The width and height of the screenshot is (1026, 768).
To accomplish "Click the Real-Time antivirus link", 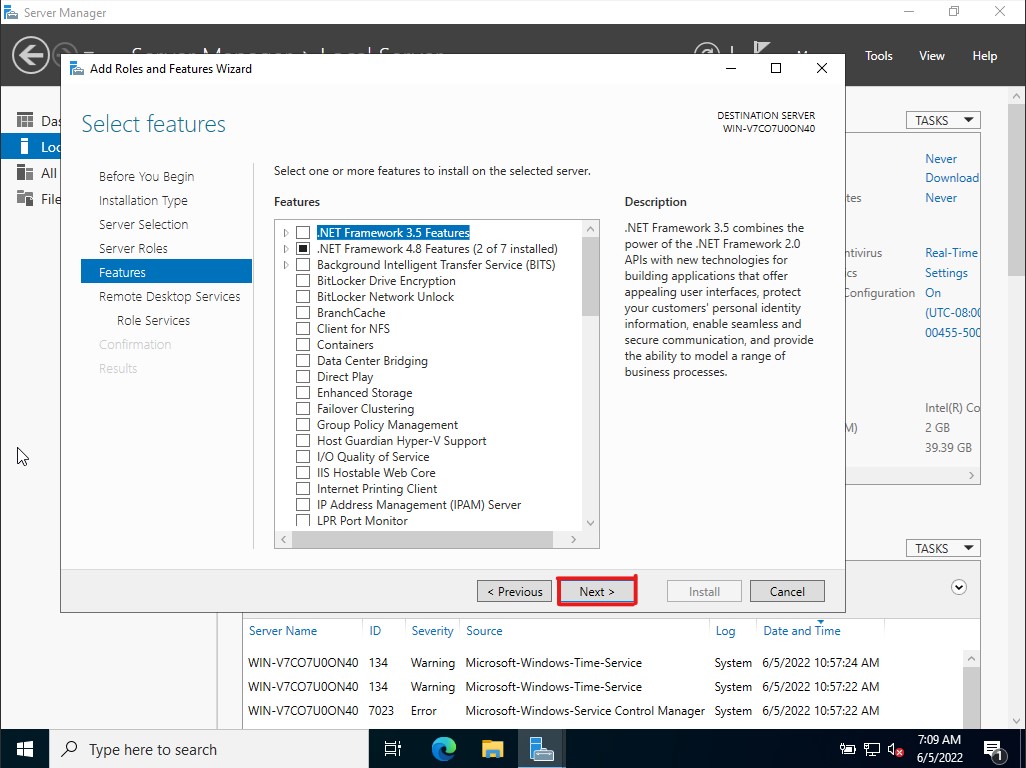I will click(x=951, y=253).
